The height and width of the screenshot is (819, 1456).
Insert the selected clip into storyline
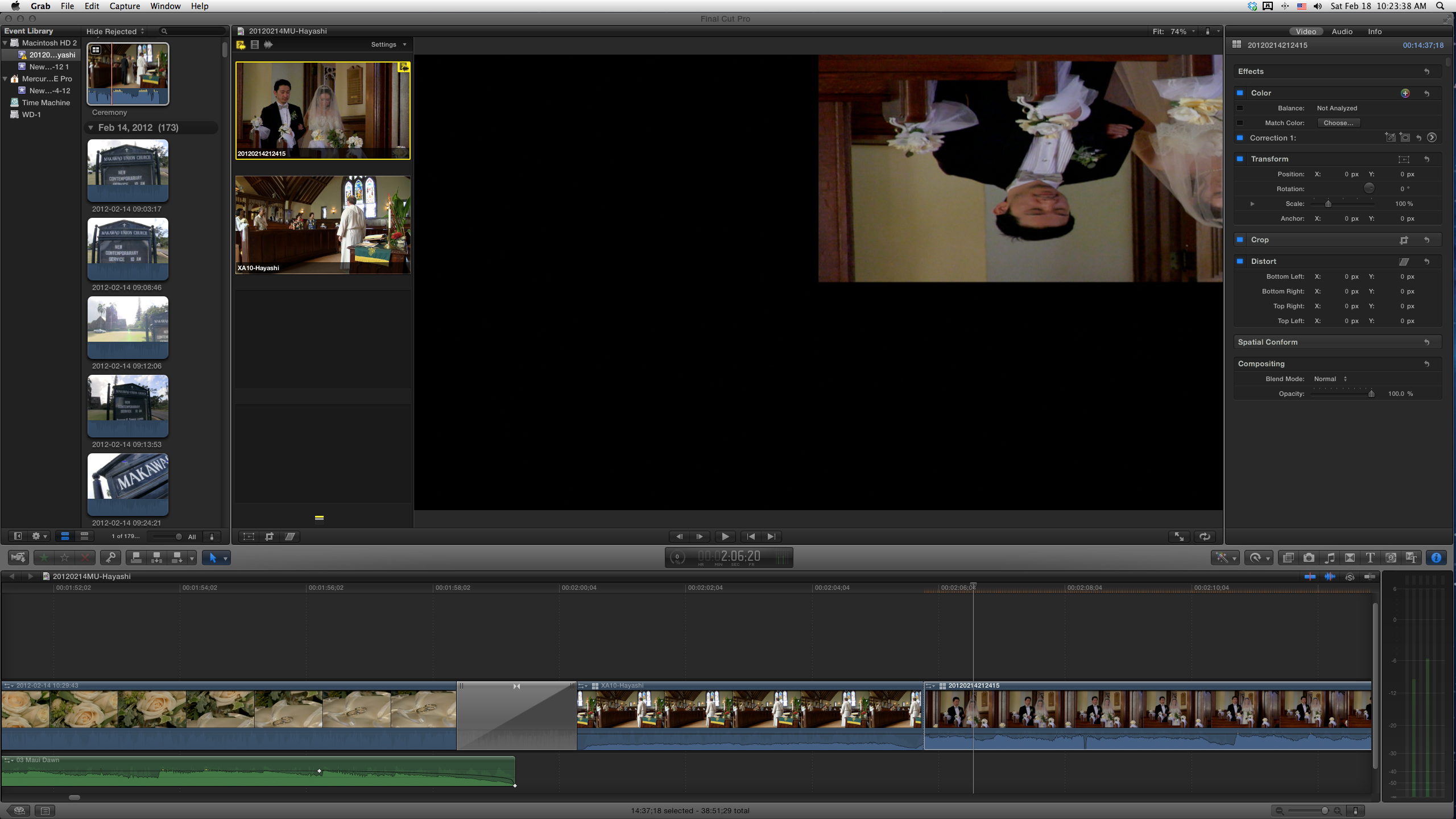click(x=156, y=557)
